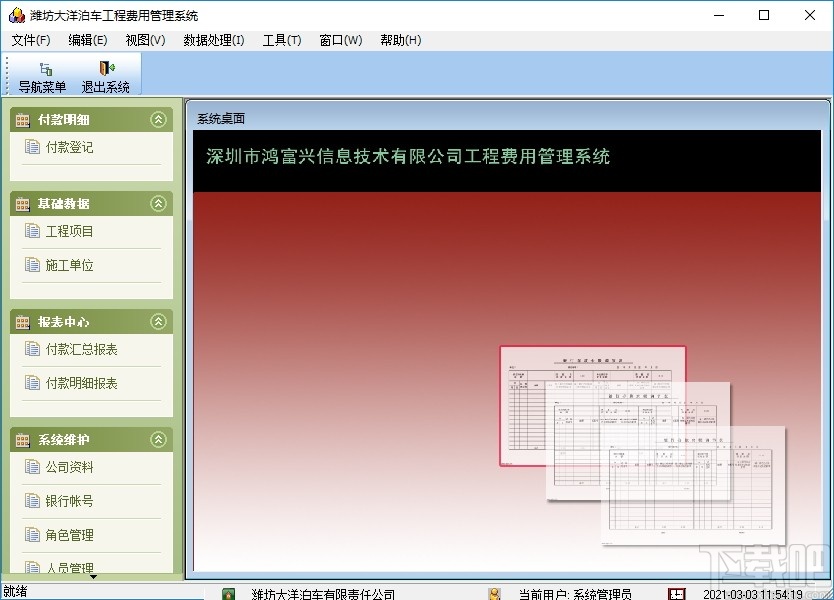
Task: Click the 工程项目 document icon
Action: click(x=34, y=230)
